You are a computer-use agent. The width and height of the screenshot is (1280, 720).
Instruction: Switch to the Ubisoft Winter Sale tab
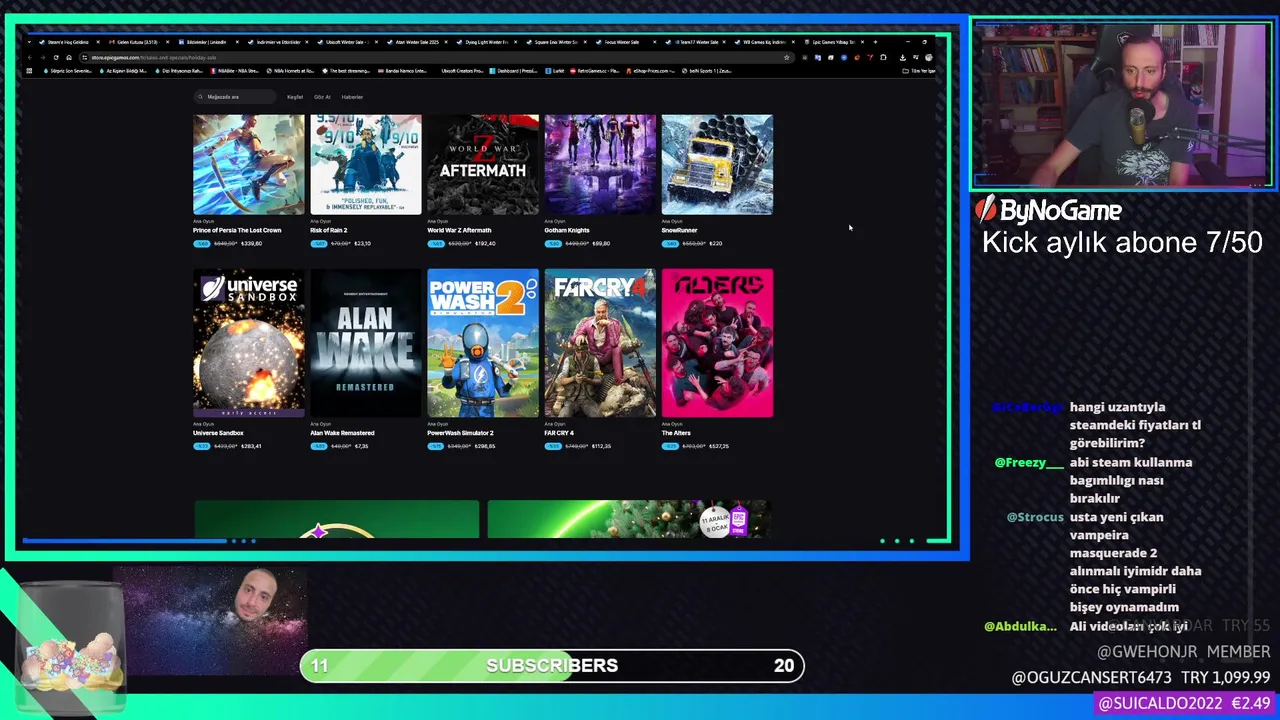[345, 42]
